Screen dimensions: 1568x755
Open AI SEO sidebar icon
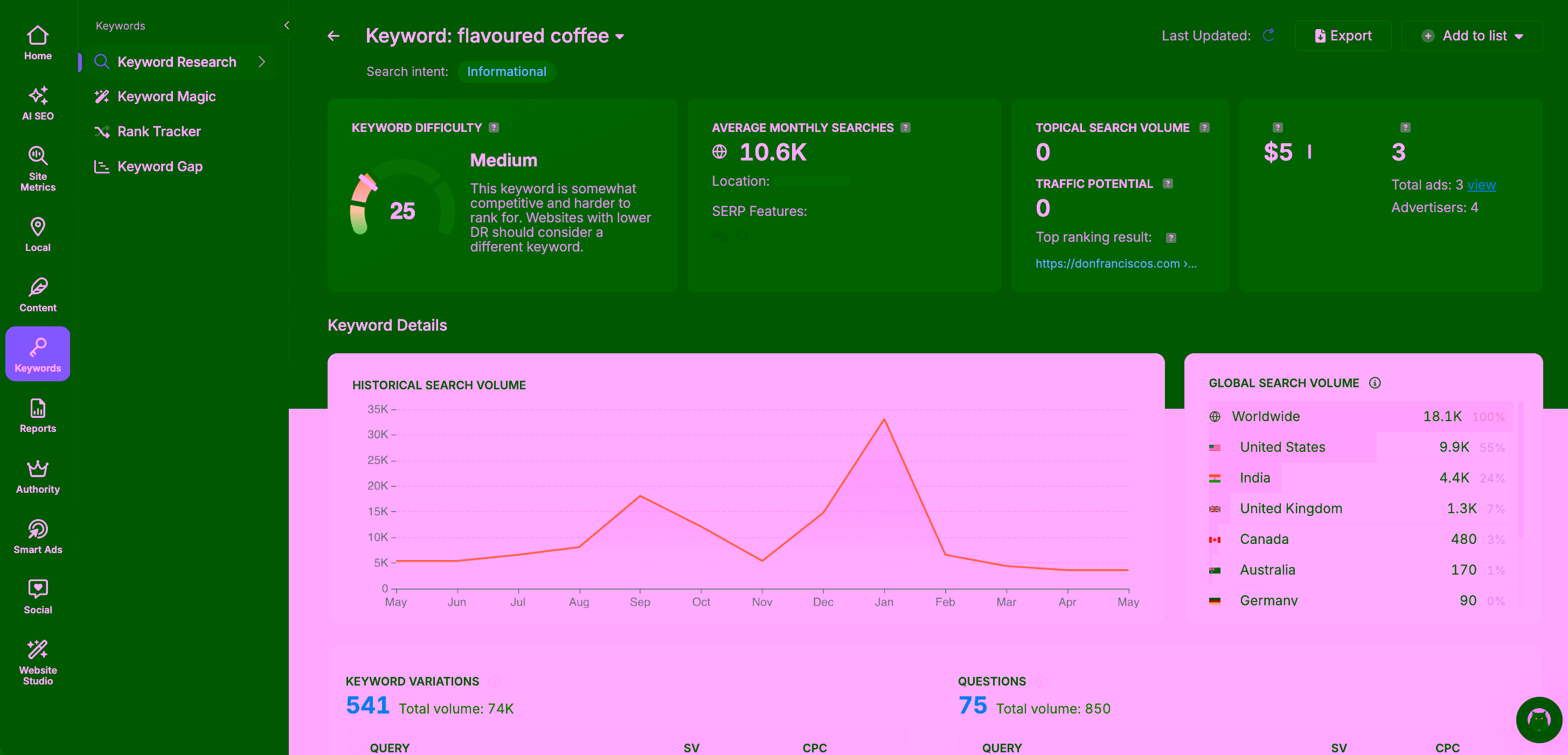pos(38,103)
